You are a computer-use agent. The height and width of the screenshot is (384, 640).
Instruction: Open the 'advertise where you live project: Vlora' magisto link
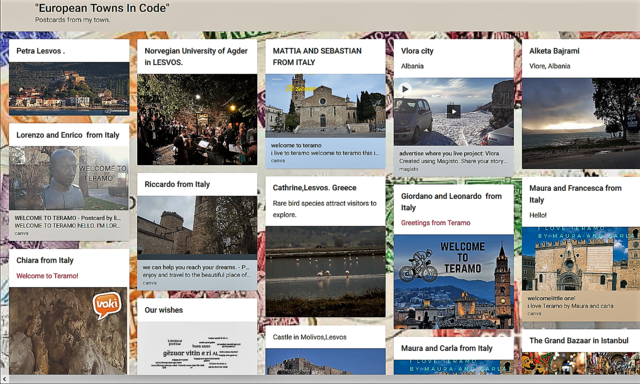453,160
